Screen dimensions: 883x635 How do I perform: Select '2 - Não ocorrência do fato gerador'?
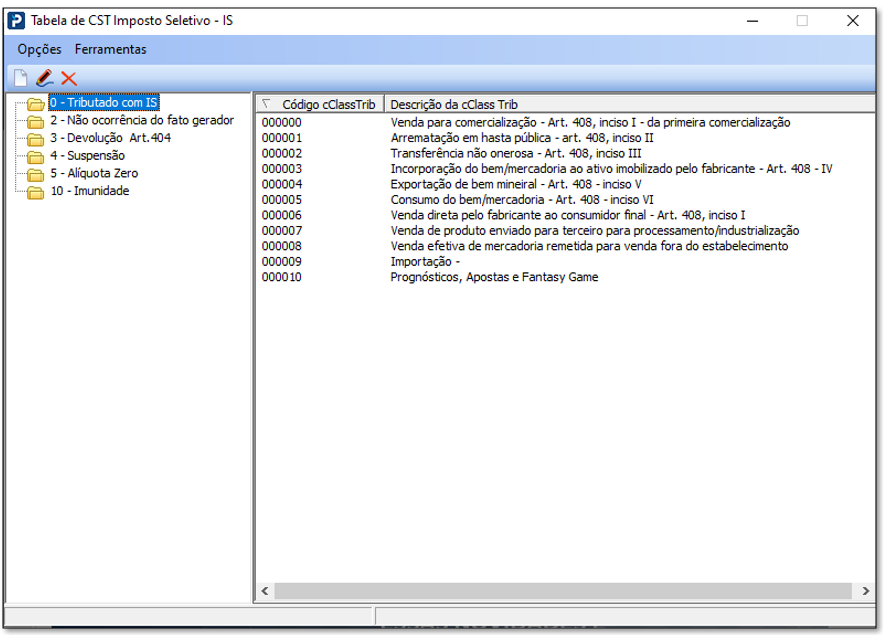click(x=141, y=121)
